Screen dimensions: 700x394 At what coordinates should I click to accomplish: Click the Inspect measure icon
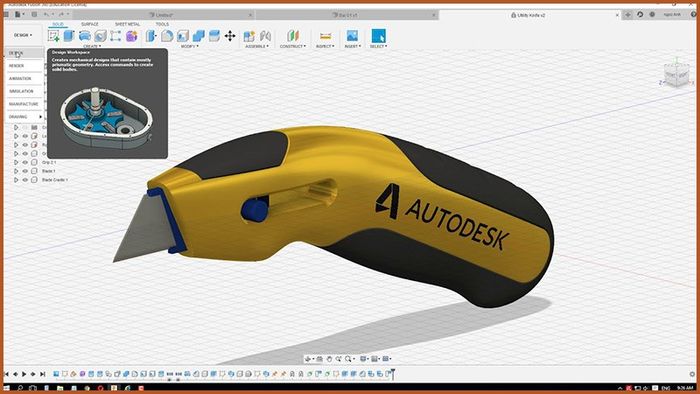(325, 36)
